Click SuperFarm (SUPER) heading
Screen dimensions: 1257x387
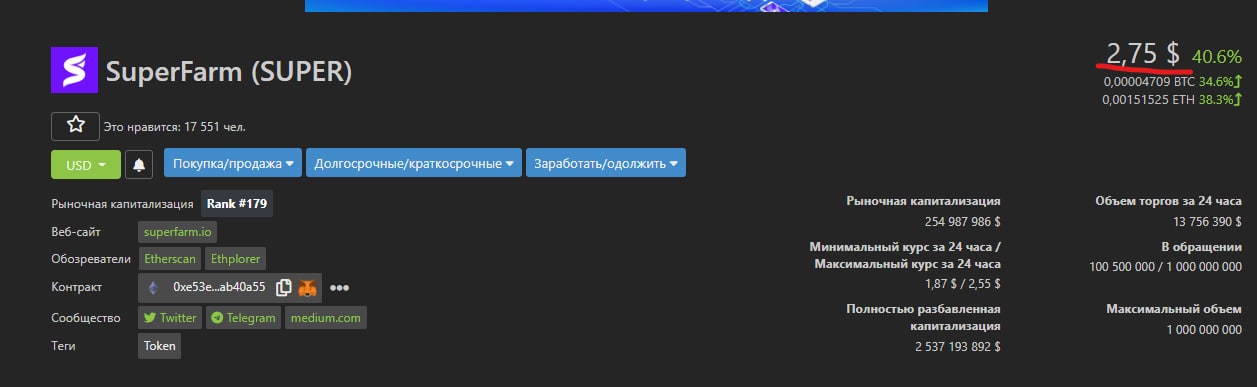tap(229, 72)
